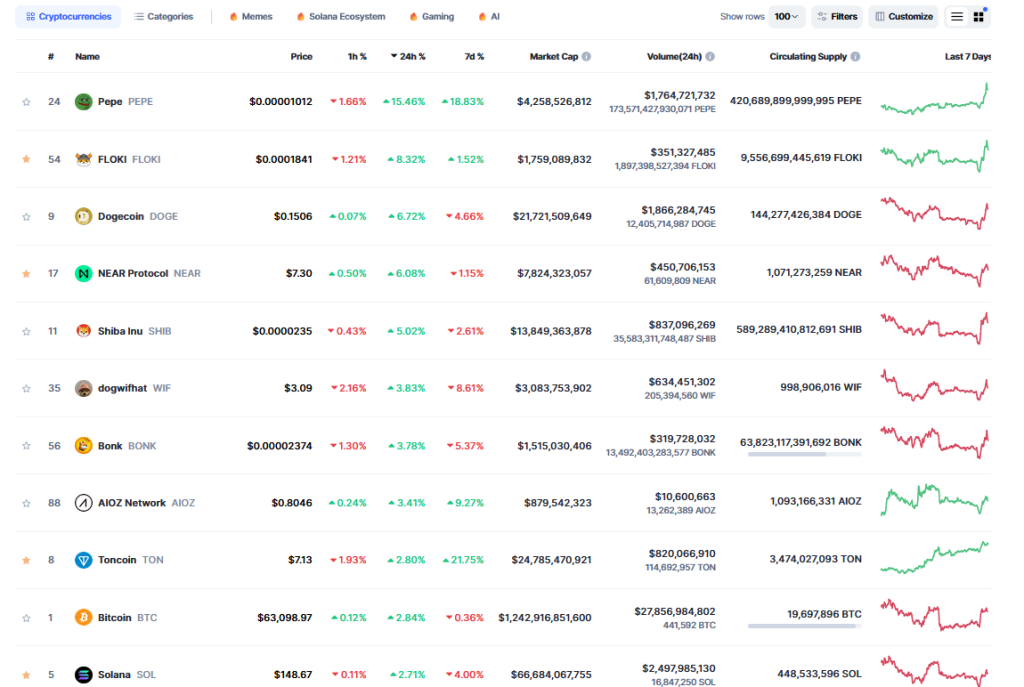Sort by Name column header
The height and width of the screenshot is (687, 1024).
pos(88,57)
